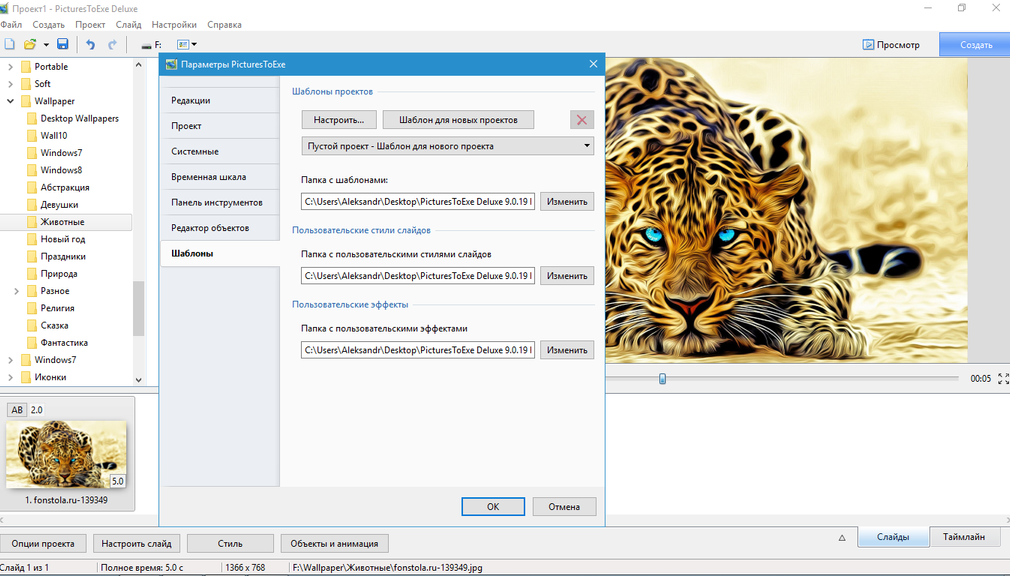Confirm the dialog with OK
This screenshot has height=576, width=1010.
coord(493,506)
